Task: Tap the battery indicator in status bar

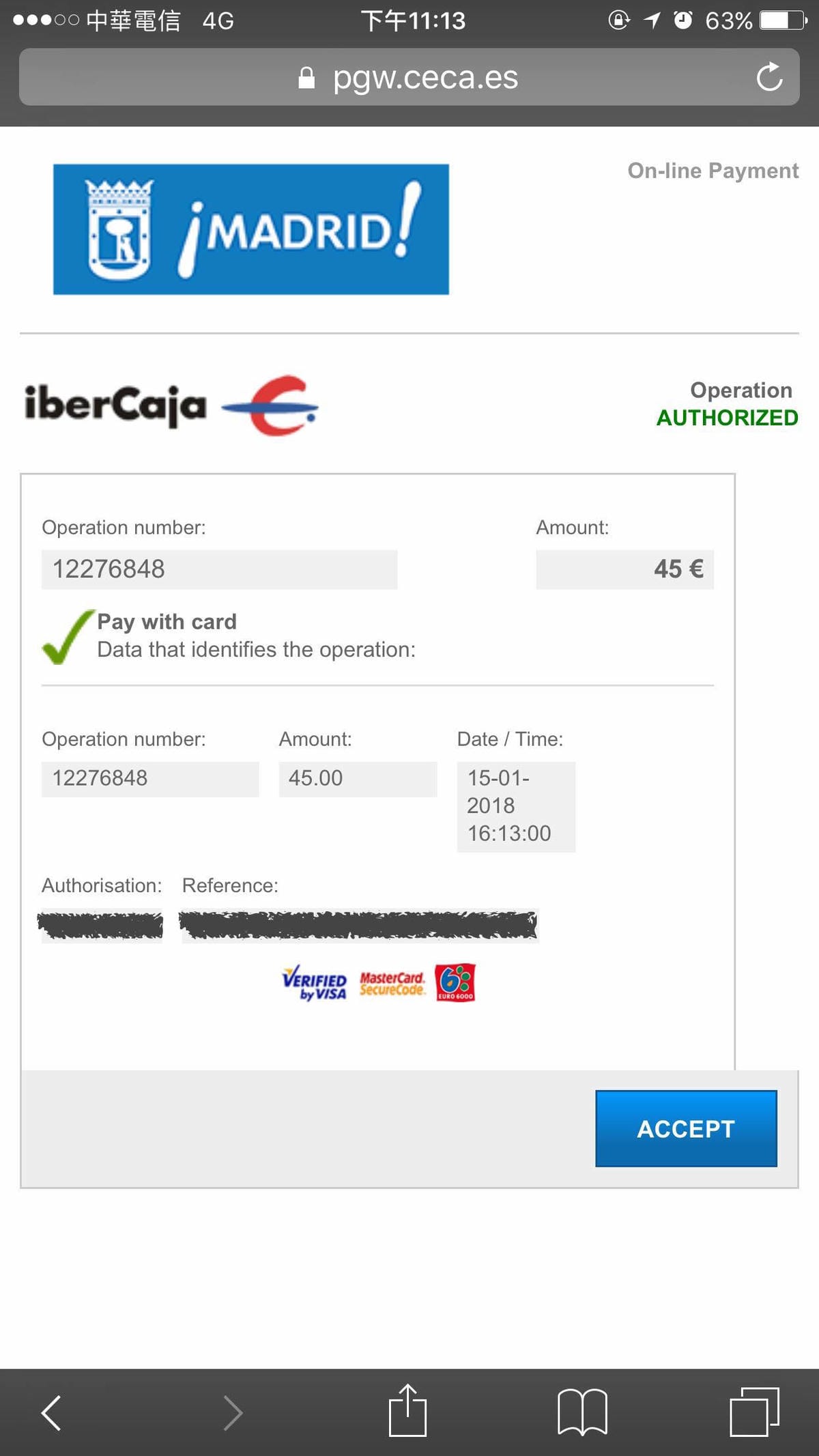Action: pos(783,20)
